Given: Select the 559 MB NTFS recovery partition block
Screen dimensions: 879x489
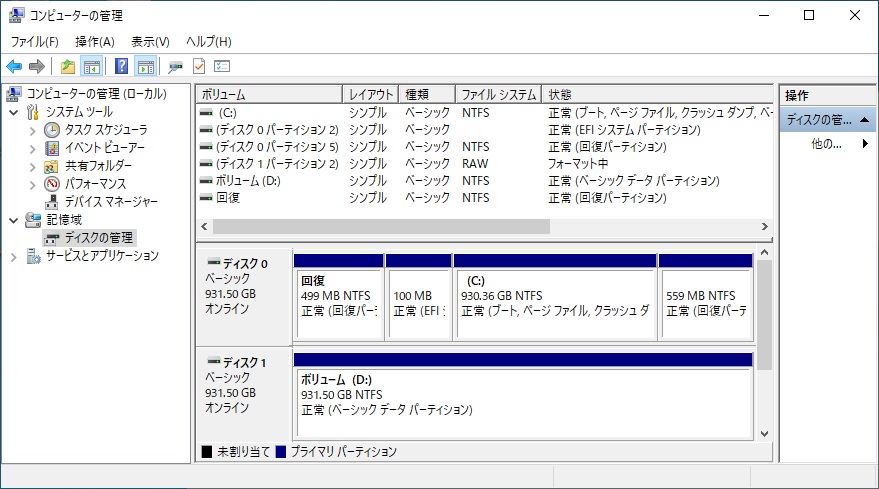Looking at the screenshot, I should point(706,297).
